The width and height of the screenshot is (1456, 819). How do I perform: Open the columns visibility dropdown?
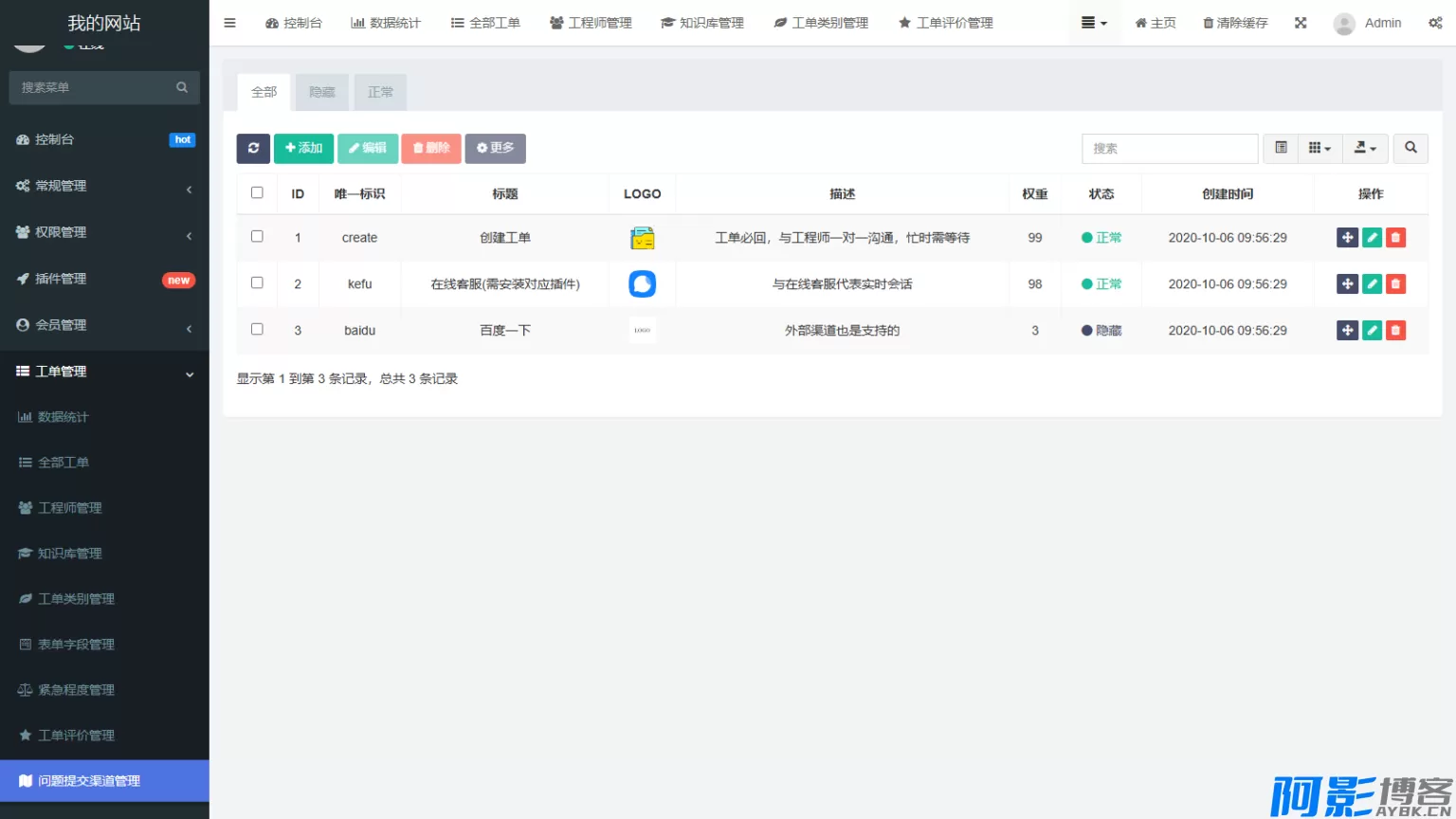point(1319,148)
